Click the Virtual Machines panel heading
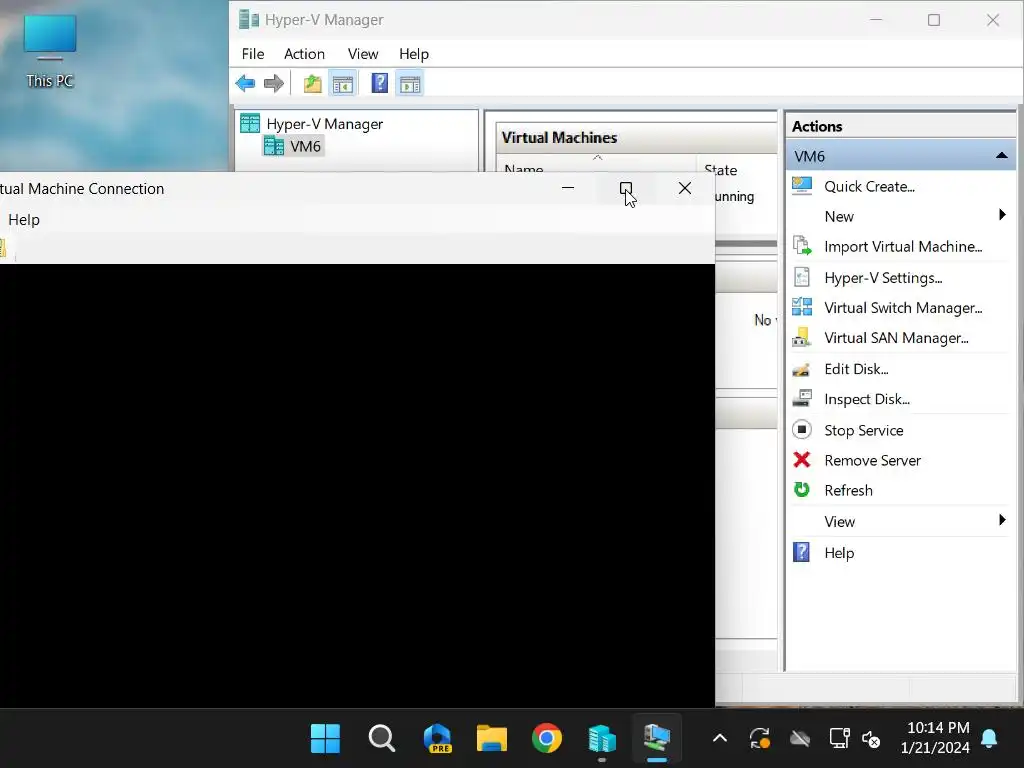This screenshot has width=1024, height=768. (559, 138)
